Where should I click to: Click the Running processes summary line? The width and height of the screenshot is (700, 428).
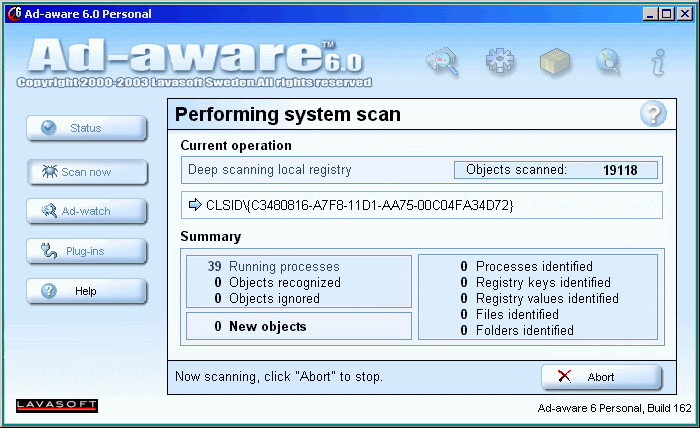click(x=284, y=267)
